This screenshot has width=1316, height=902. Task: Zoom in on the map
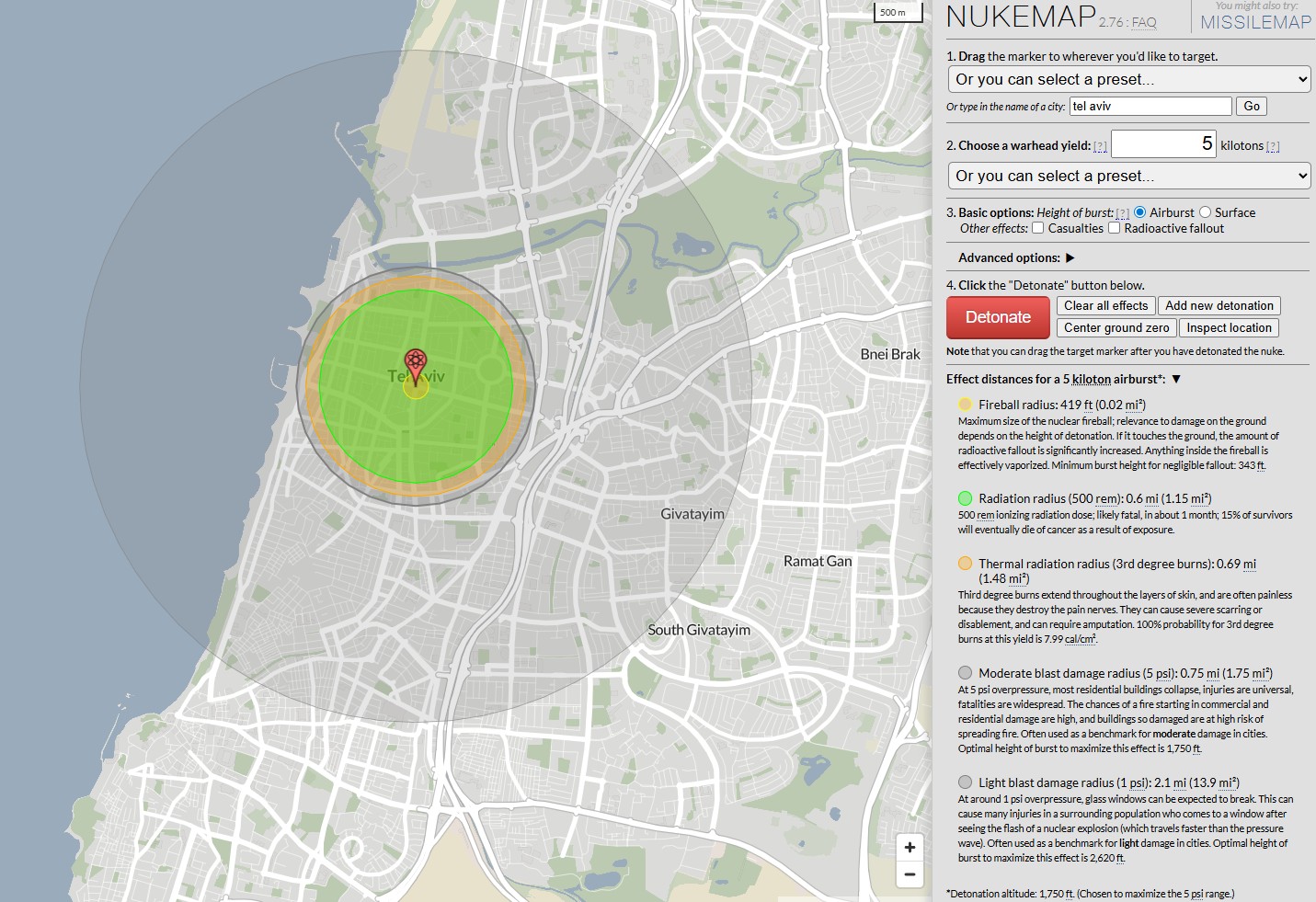[x=910, y=848]
